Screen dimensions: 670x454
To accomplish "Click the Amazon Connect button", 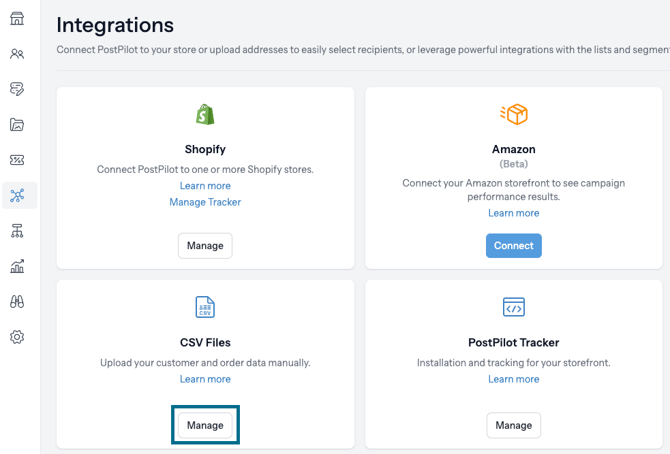I will pyautogui.click(x=514, y=246).
